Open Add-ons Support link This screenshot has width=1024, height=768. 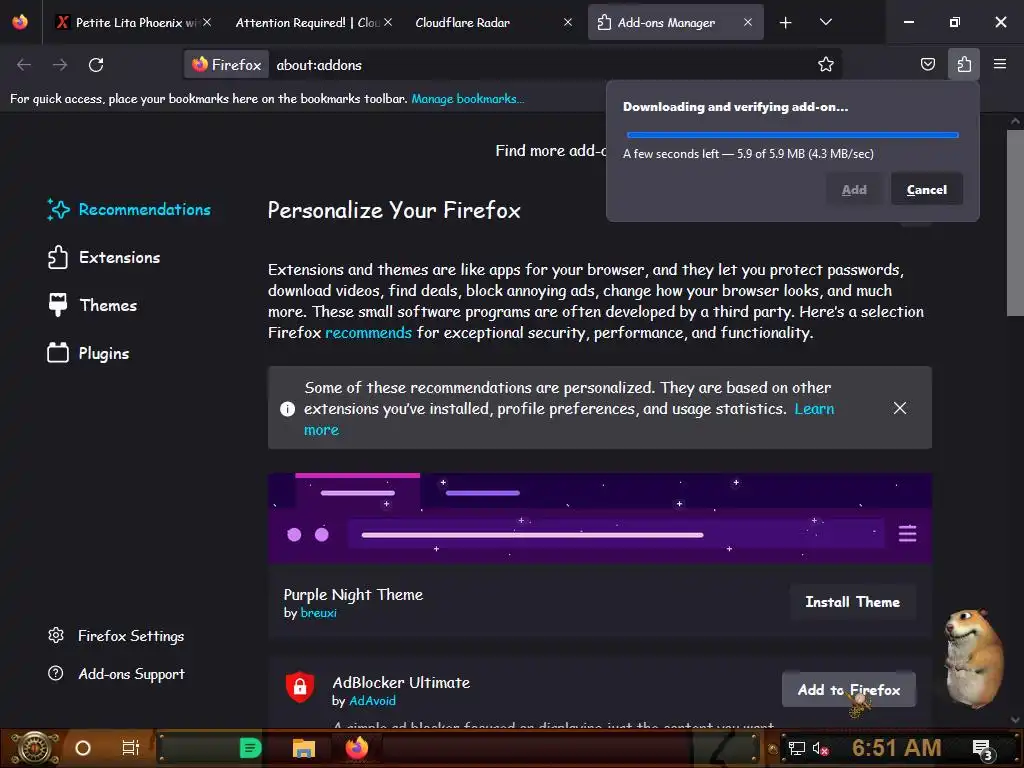point(116,674)
